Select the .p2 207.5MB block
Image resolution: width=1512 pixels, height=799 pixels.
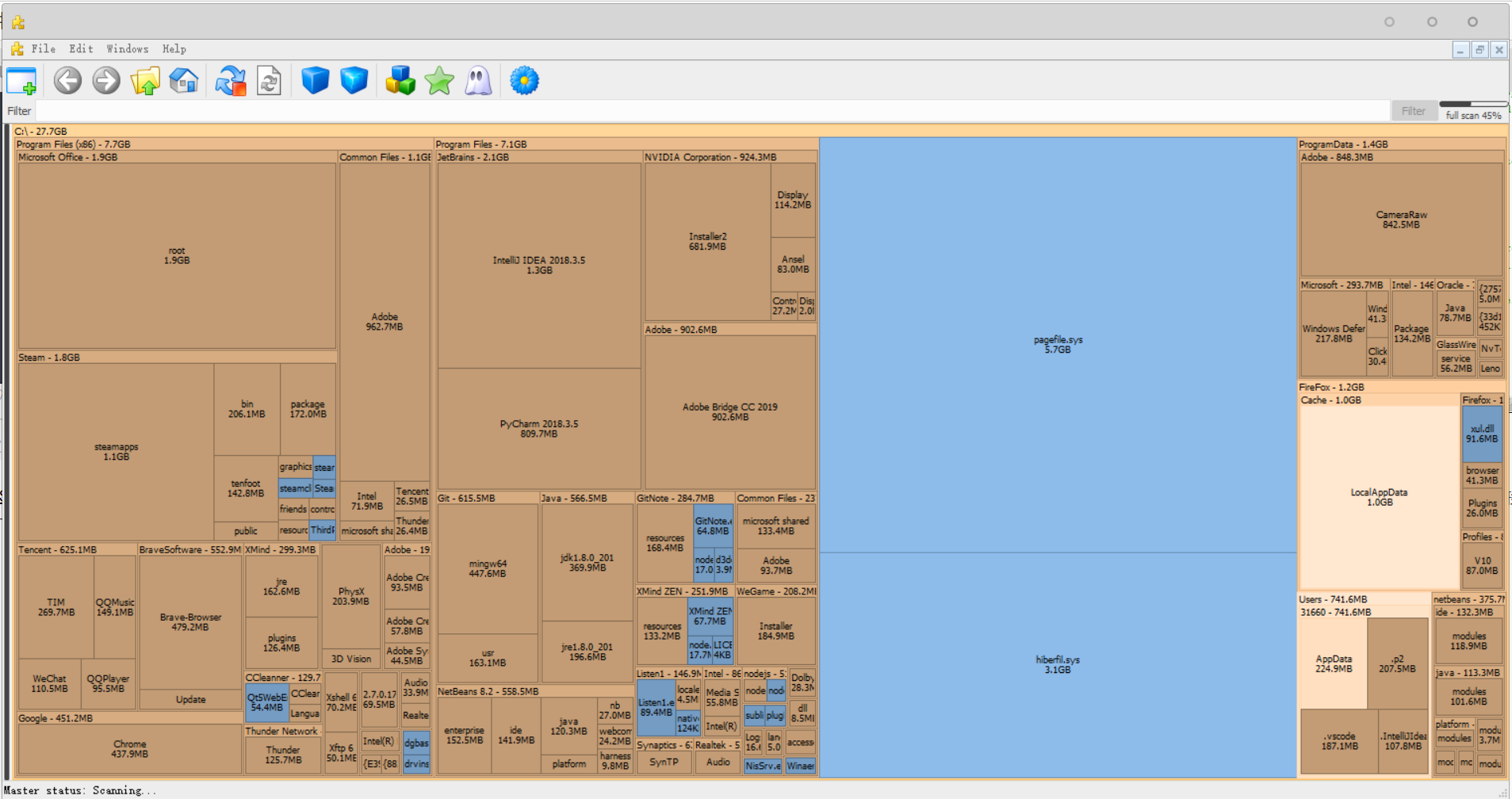tap(1397, 663)
